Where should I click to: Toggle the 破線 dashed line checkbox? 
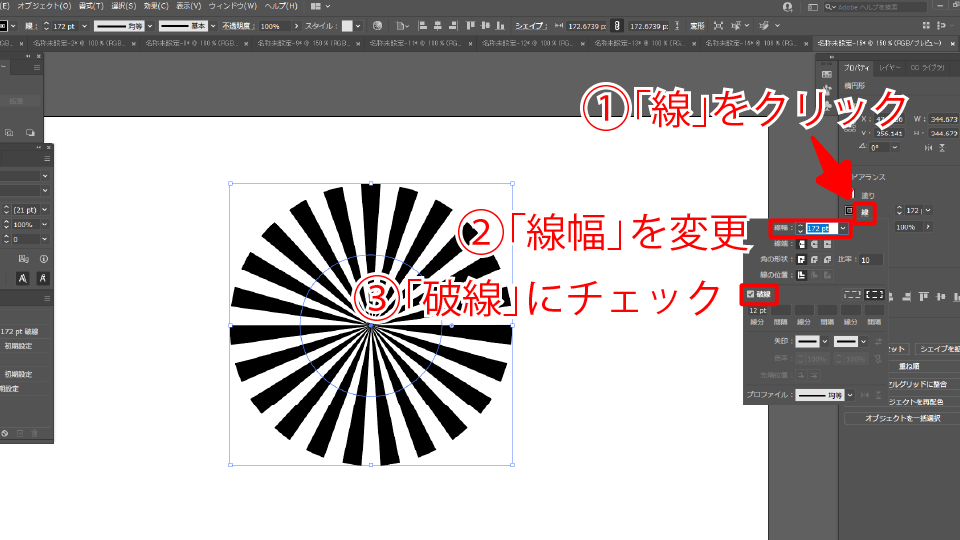pyautogui.click(x=751, y=294)
